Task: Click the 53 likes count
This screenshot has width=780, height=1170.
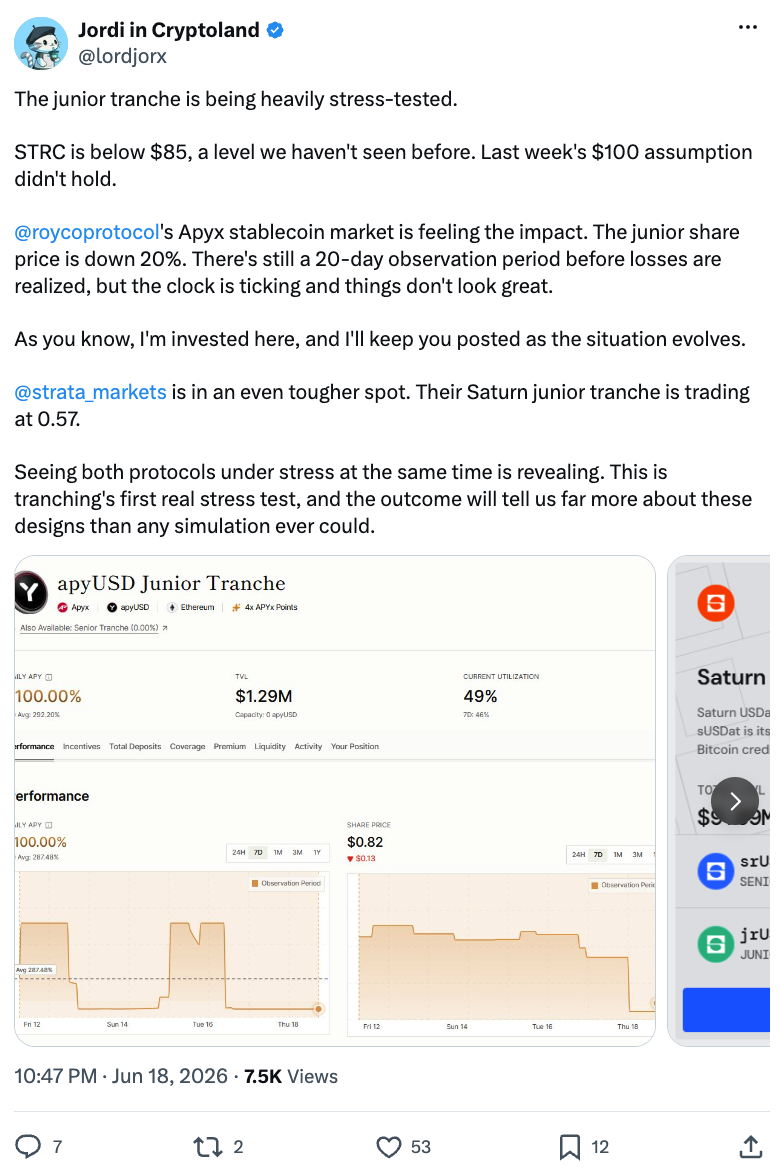Action: (x=421, y=1147)
